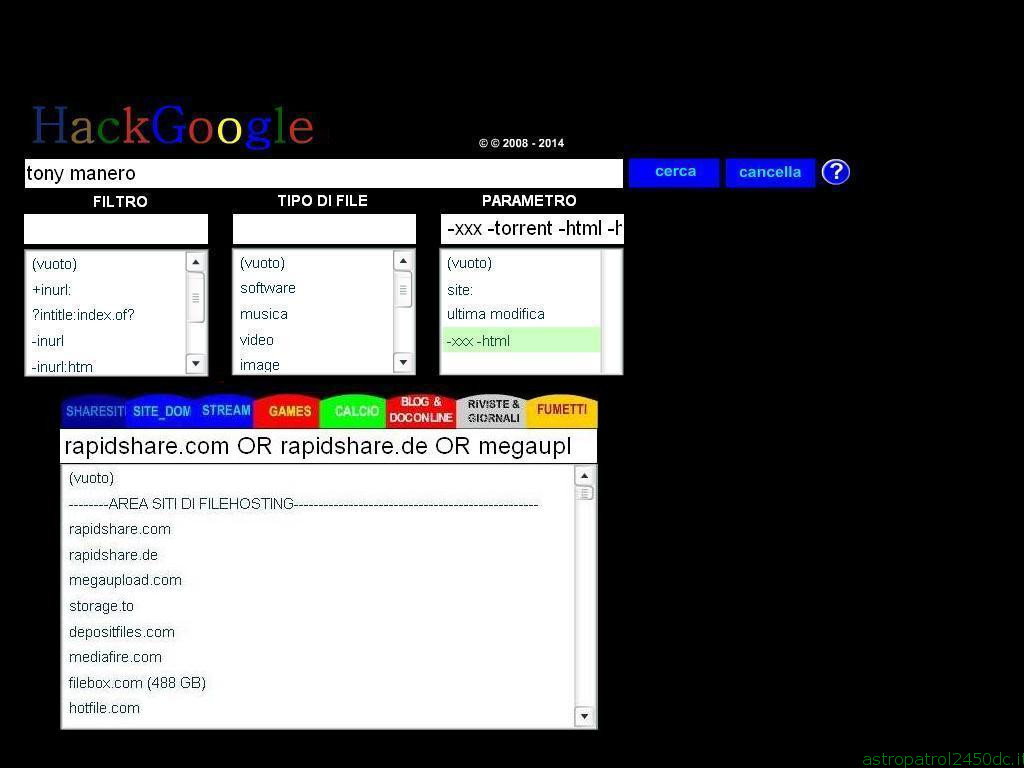Screen dimensions: 1024x768
Task: Select -inurl:htm in the FILTRO list
Action: click(106, 366)
